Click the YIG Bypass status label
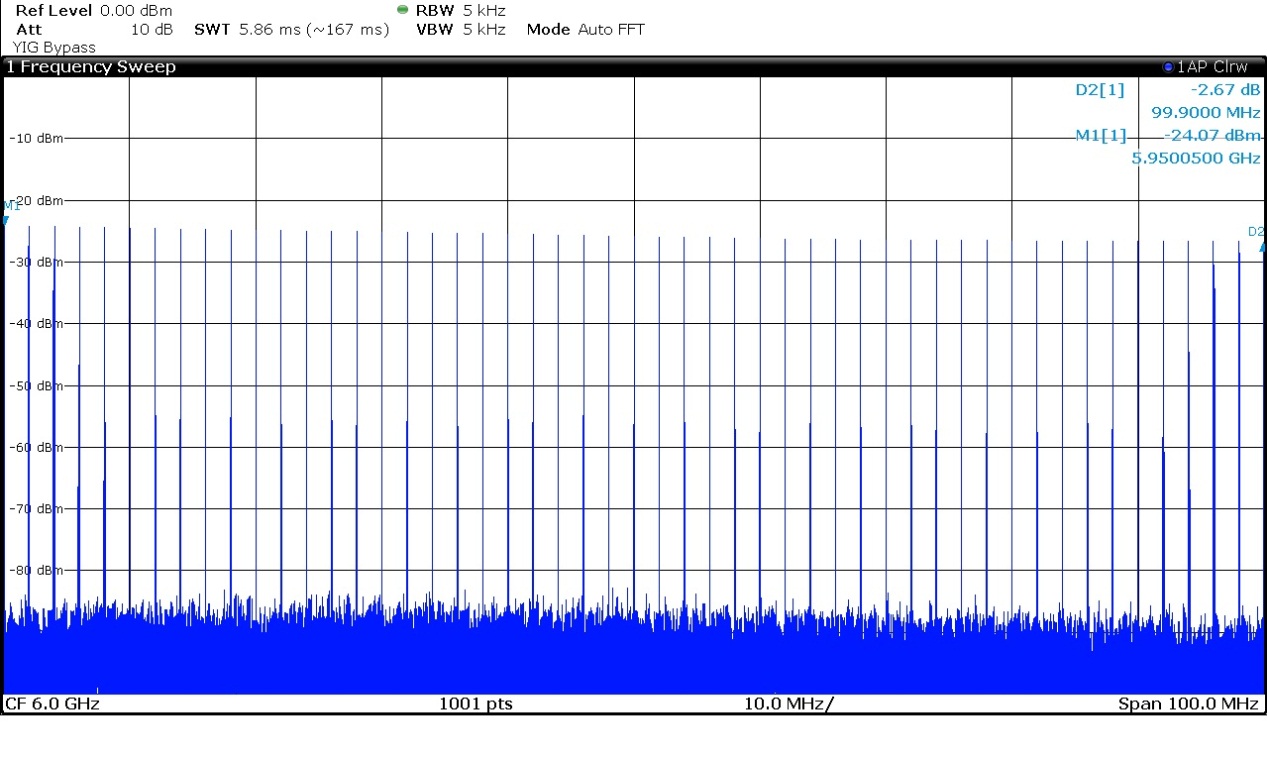The height and width of the screenshot is (758, 1267). [54, 47]
